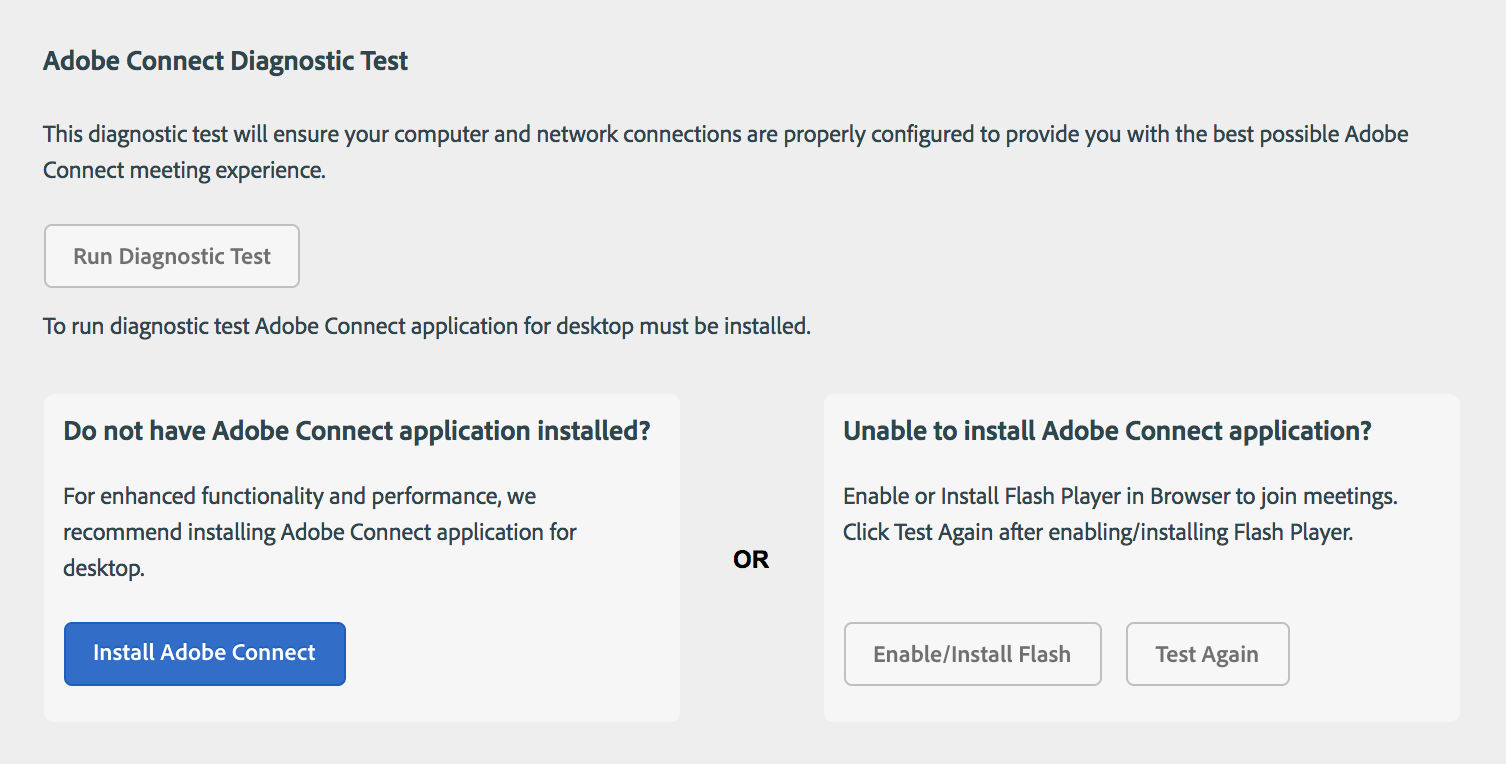The width and height of the screenshot is (1506, 764).
Task: Launch Flash installation from the right panel
Action: (971, 653)
